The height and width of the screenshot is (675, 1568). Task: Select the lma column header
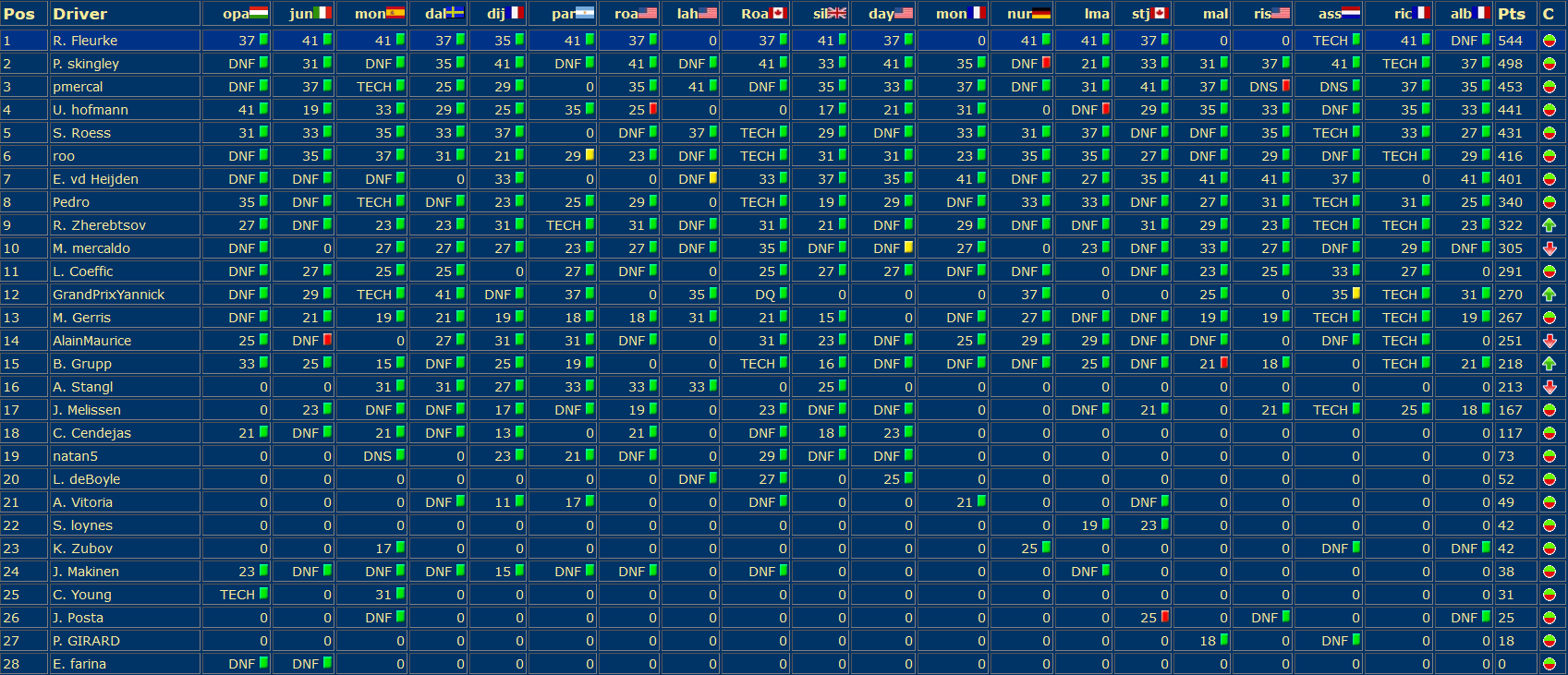coord(1097,14)
